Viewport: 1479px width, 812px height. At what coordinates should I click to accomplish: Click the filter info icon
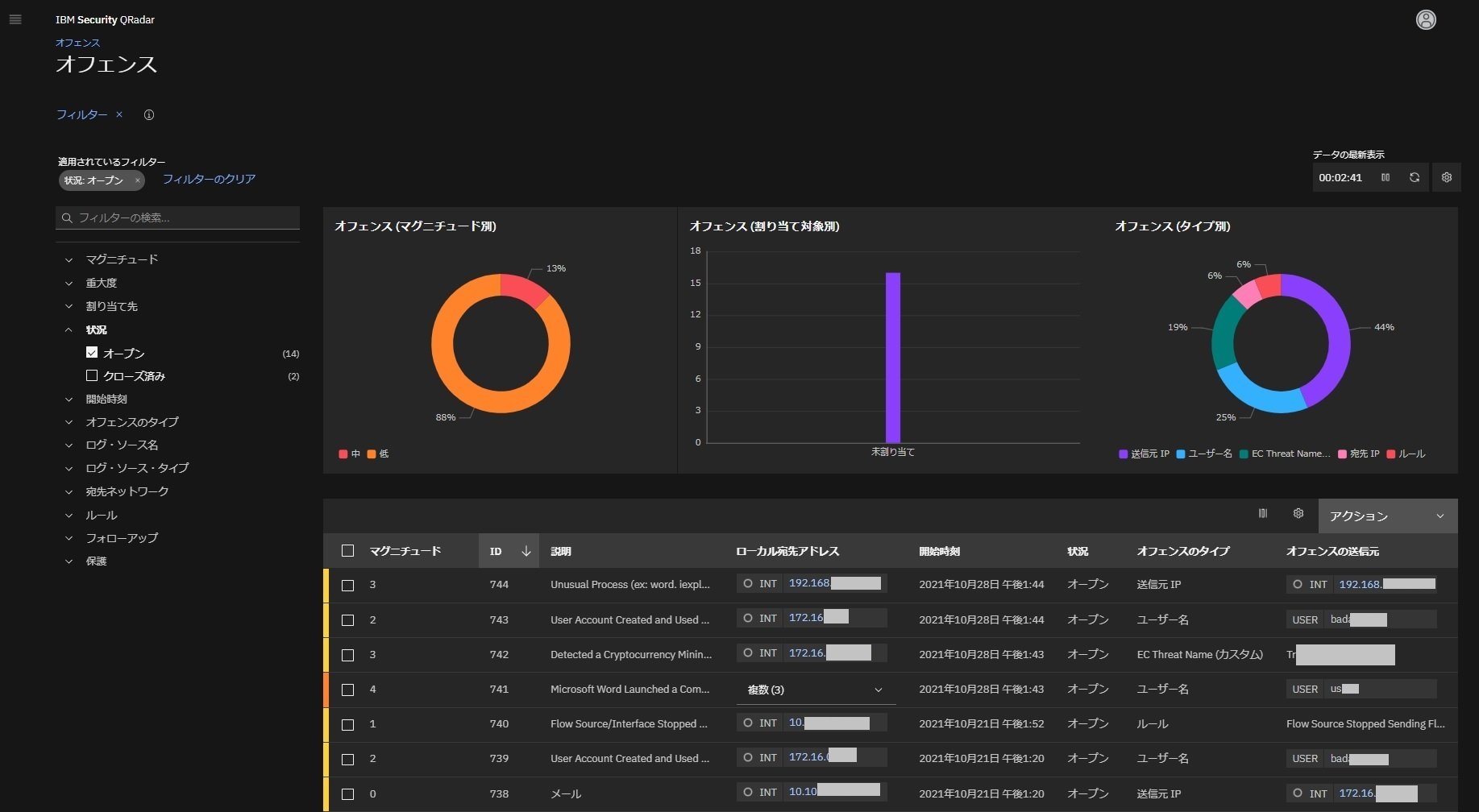(148, 114)
